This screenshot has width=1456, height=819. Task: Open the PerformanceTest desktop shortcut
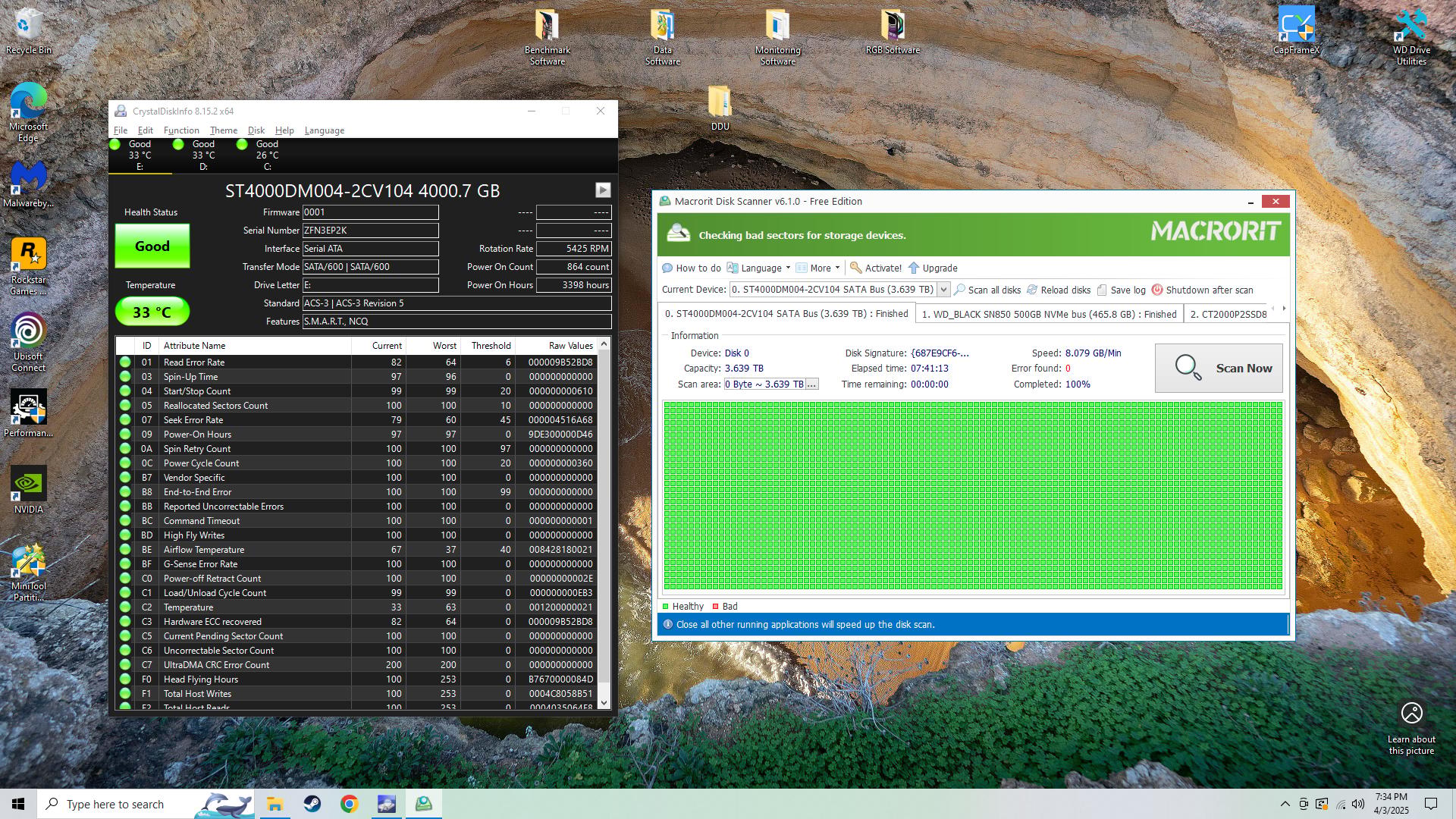pyautogui.click(x=29, y=413)
